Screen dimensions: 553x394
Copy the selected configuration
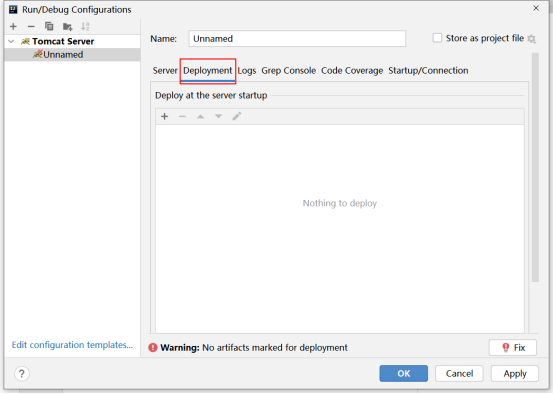(x=49, y=26)
